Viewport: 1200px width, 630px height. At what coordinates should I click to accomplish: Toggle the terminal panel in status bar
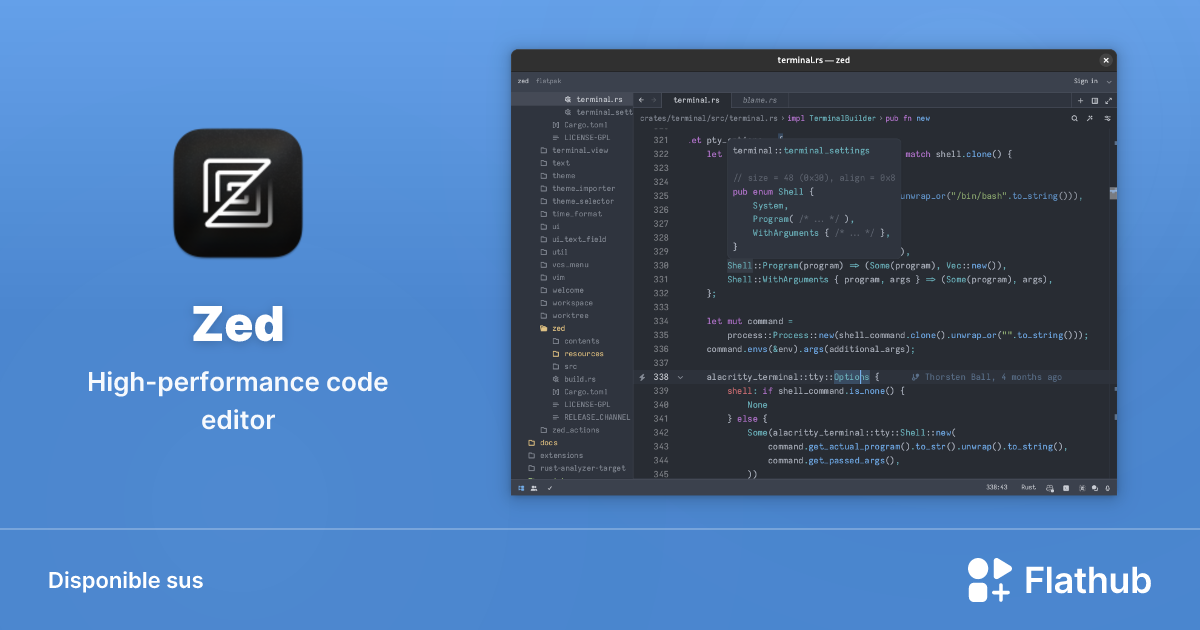coord(1066,488)
